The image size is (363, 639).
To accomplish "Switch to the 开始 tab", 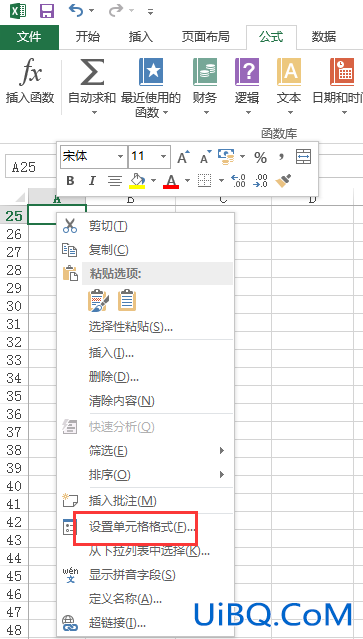I will click(88, 37).
